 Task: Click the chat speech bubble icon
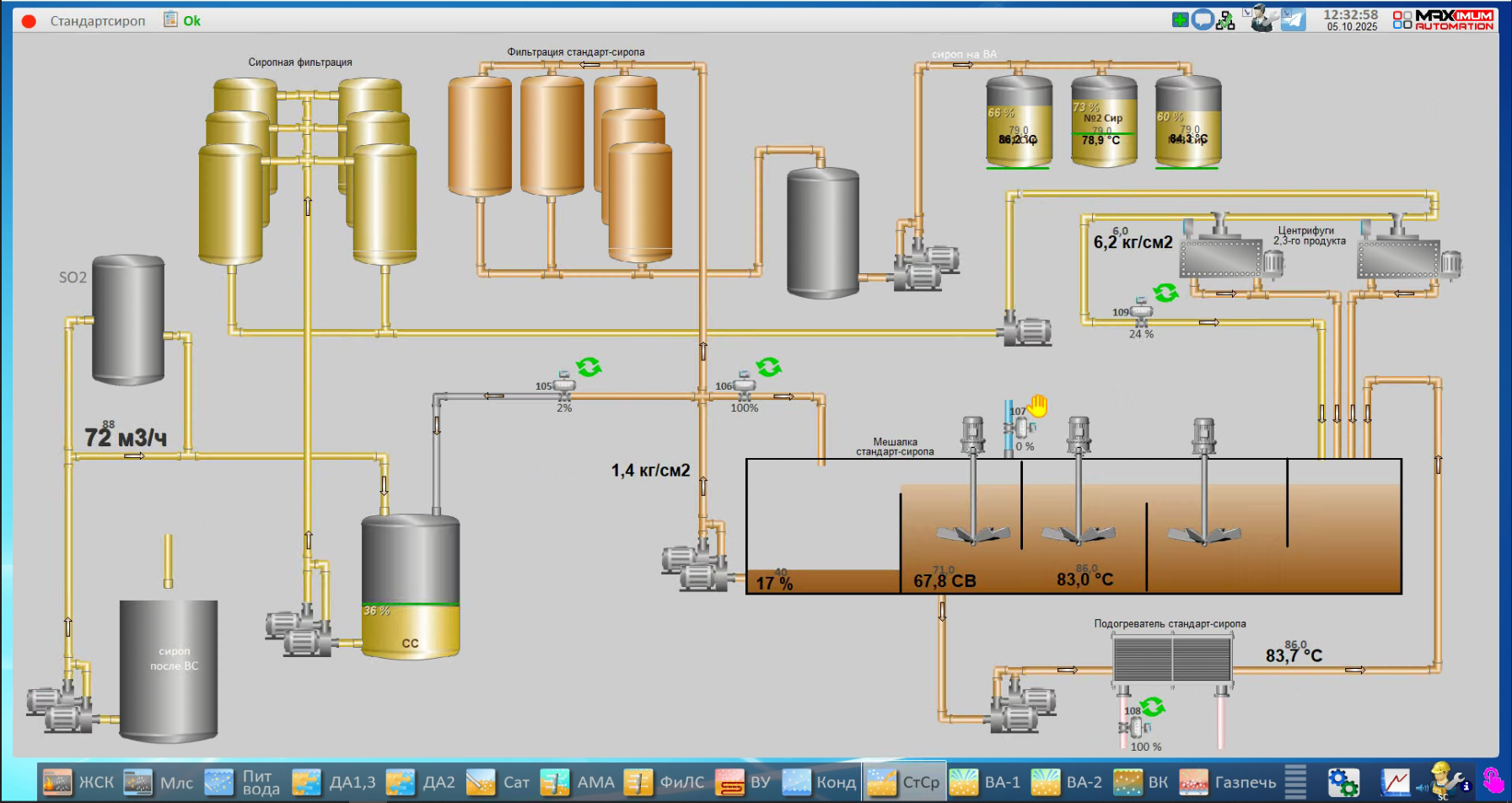click(x=1203, y=19)
